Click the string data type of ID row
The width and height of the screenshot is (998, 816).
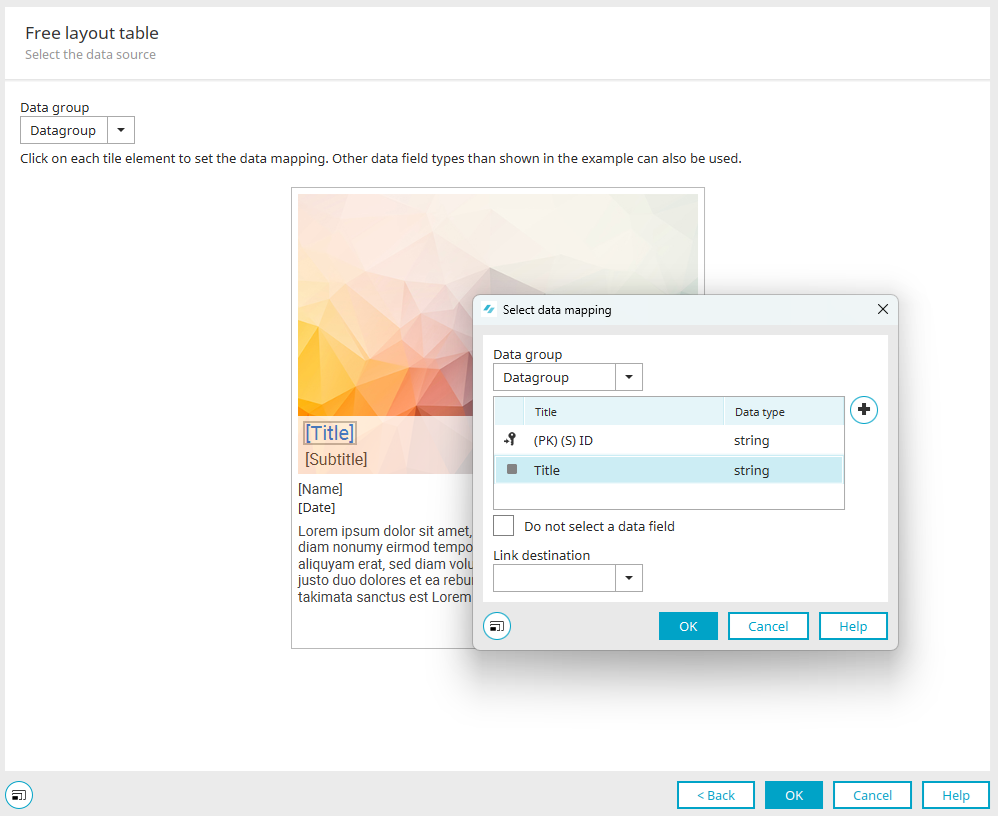[751, 440]
